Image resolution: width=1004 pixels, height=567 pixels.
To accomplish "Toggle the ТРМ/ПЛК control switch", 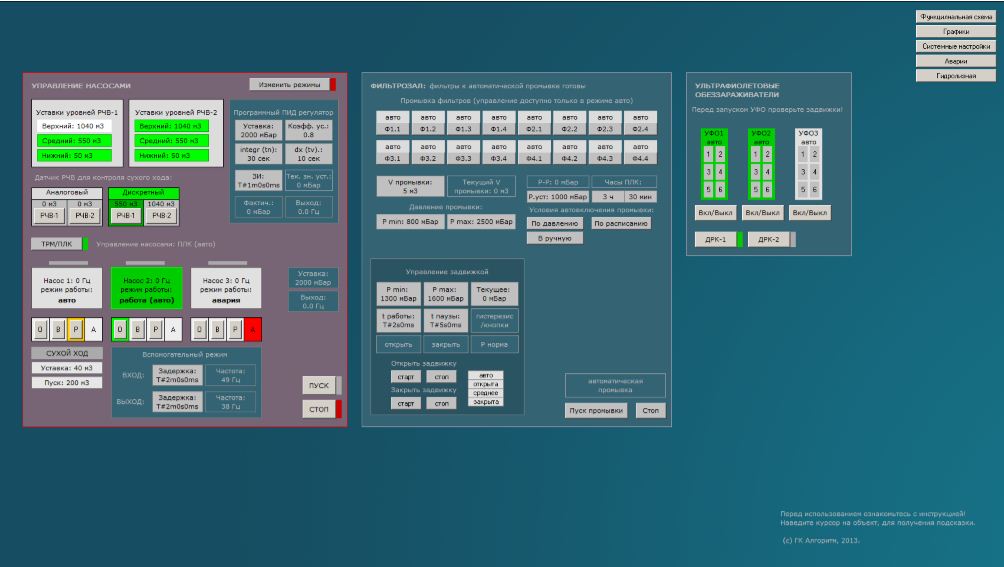I will pos(55,244).
